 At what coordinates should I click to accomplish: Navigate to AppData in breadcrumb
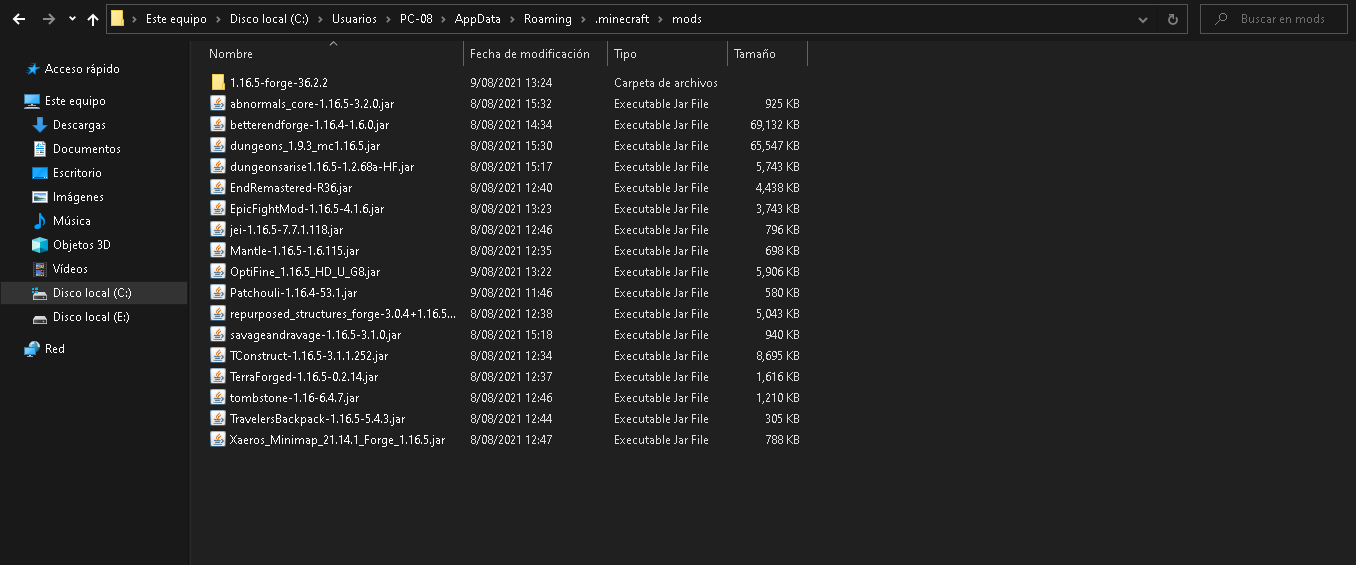[x=478, y=19]
